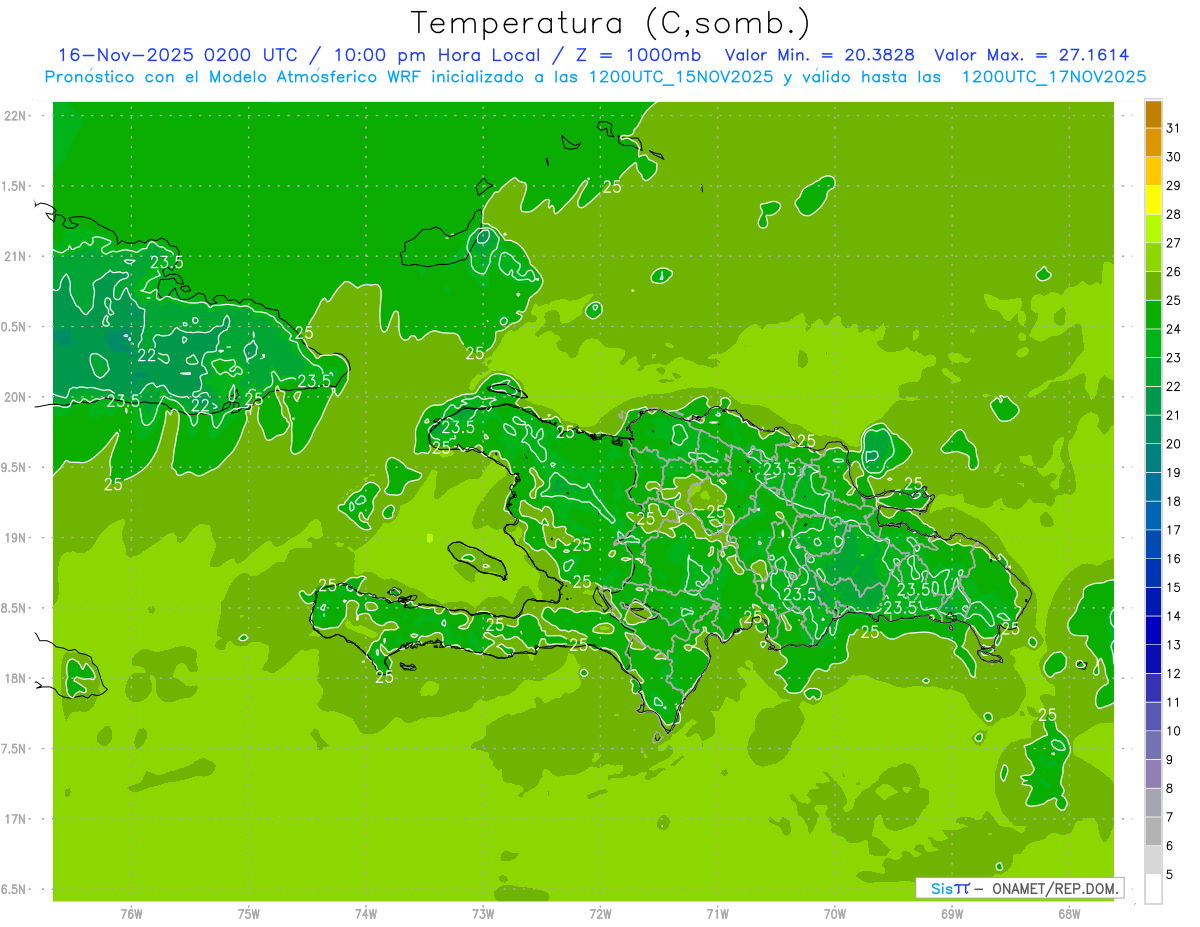
Task: Click the "69W" longitude axis label
Action: (952, 914)
